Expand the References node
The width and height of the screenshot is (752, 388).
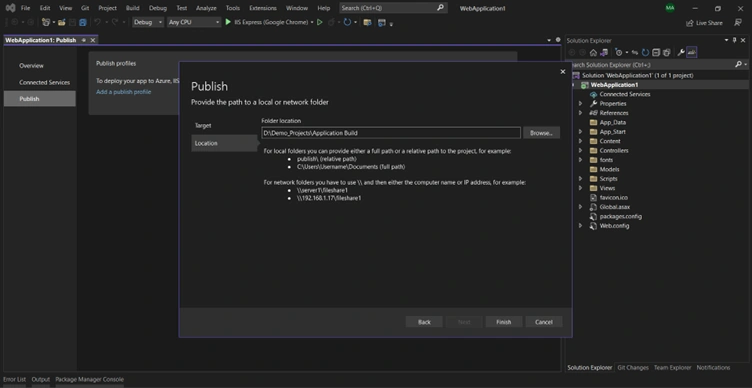click(x=580, y=113)
